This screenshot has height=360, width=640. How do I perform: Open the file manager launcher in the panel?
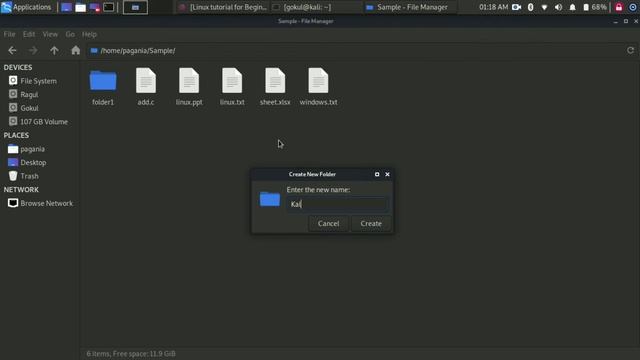80,7
